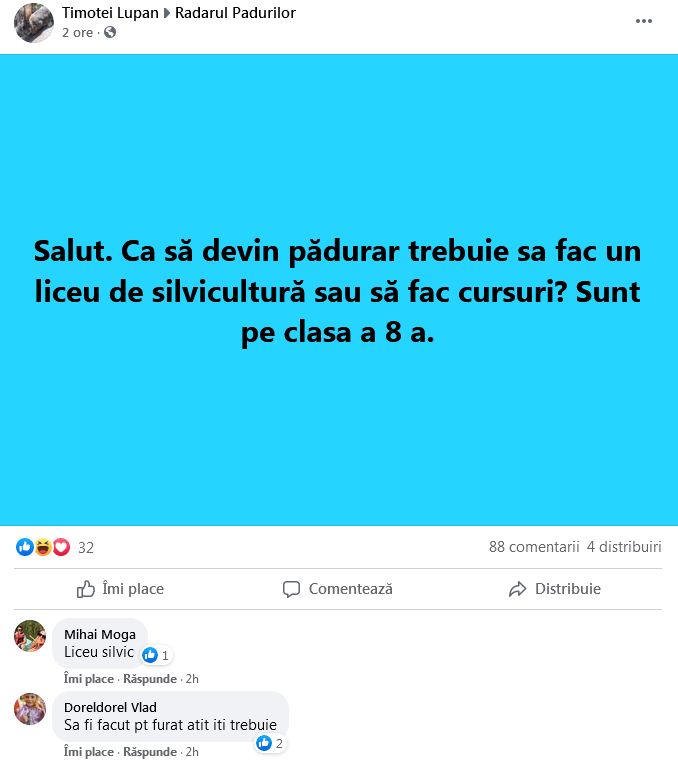Like Doreldorel Vlad's comment via Îmi place
This screenshot has width=678, height=762.
88,752
